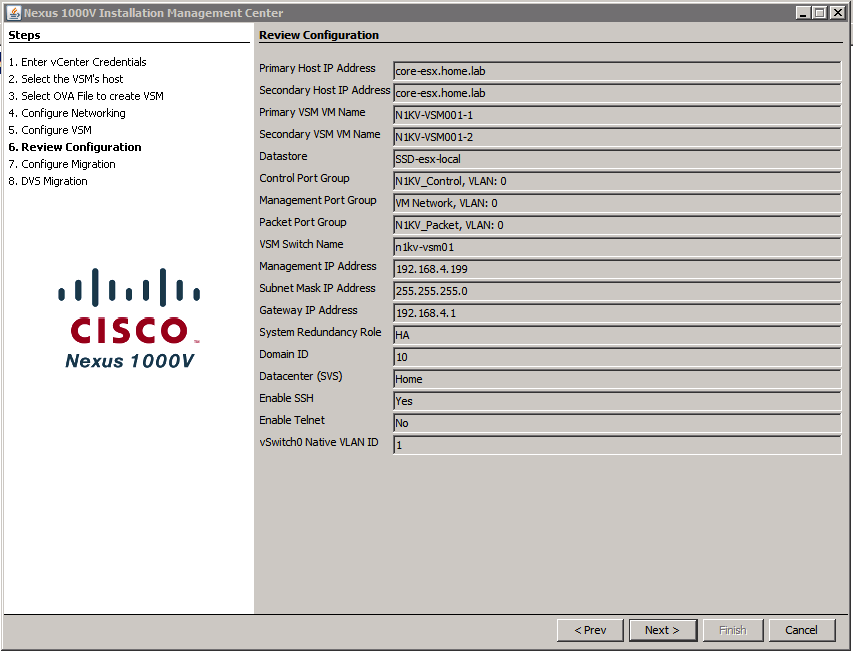Click the Cancel button
The width and height of the screenshot is (853, 651).
802,630
